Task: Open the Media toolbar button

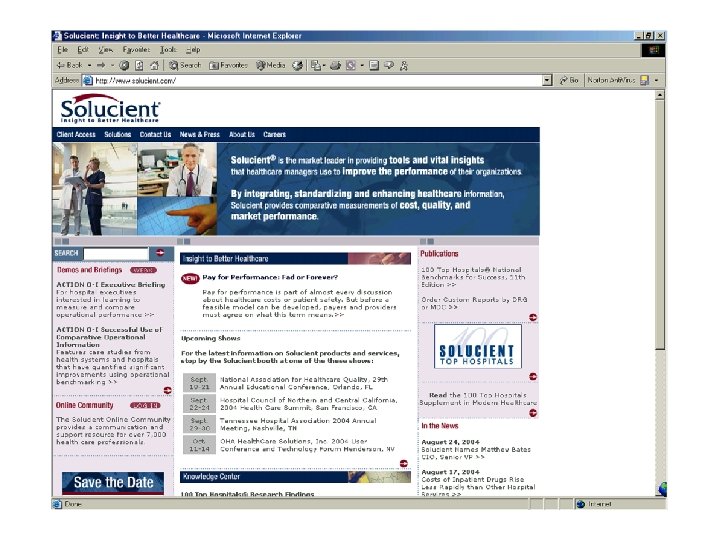Action: [271, 65]
